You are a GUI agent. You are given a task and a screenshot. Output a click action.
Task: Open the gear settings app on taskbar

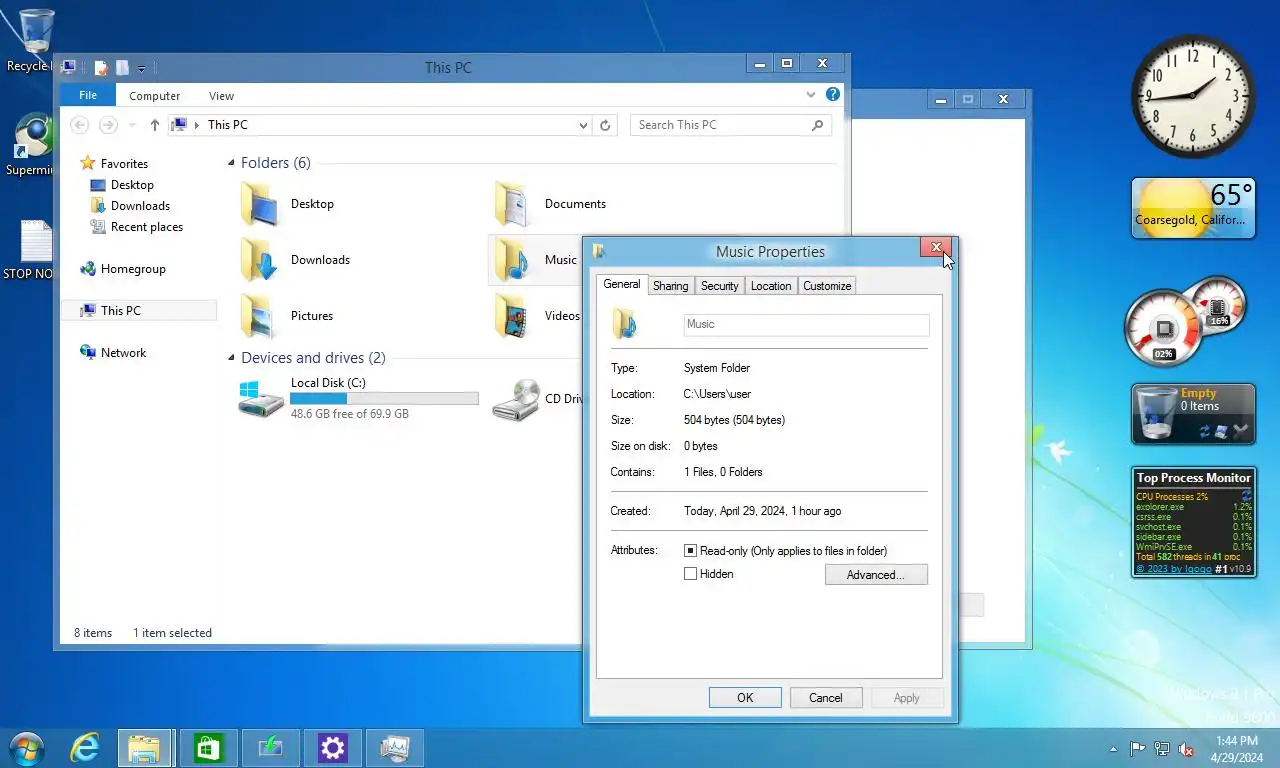point(332,748)
